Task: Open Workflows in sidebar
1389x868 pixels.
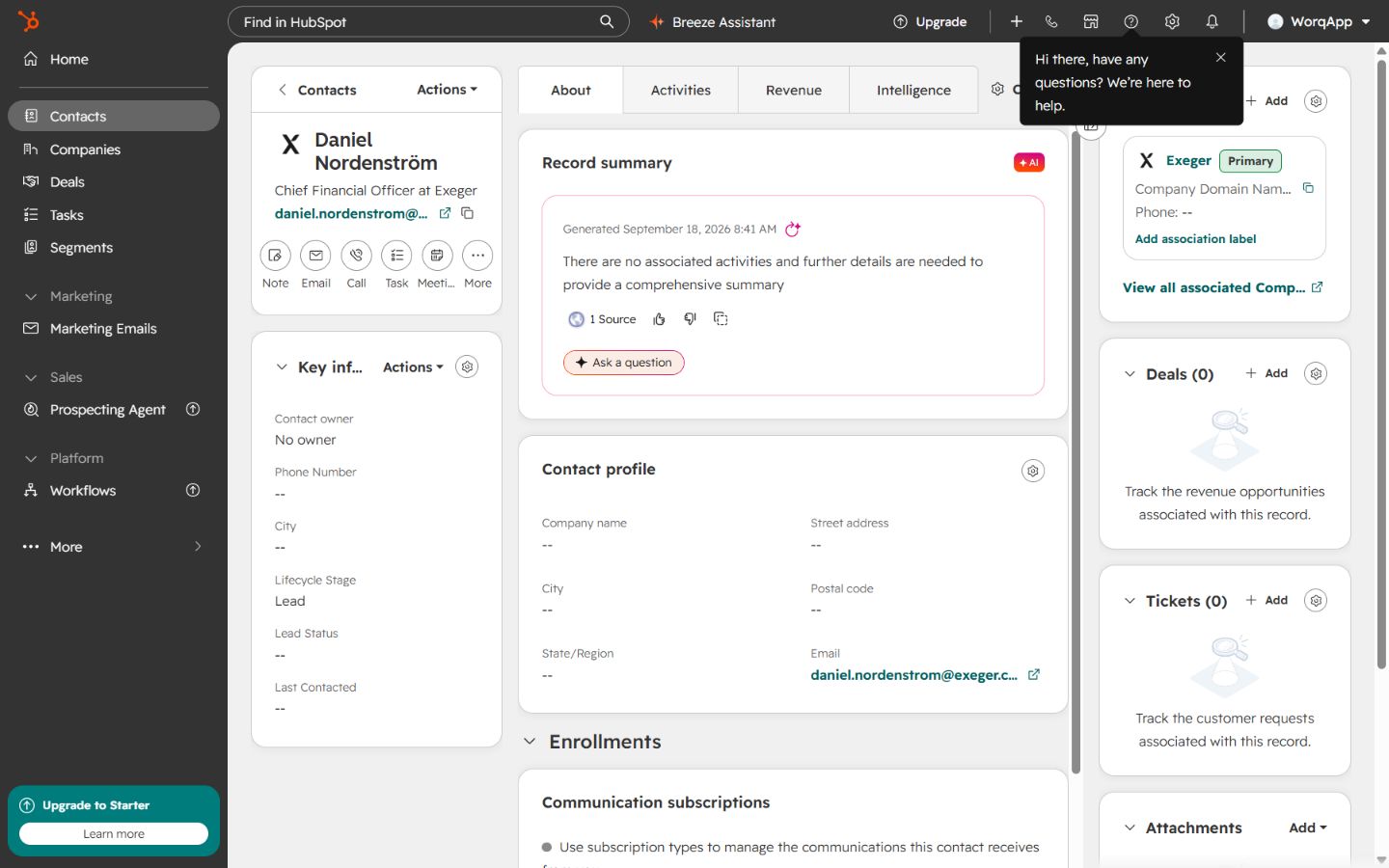Action: (82, 490)
